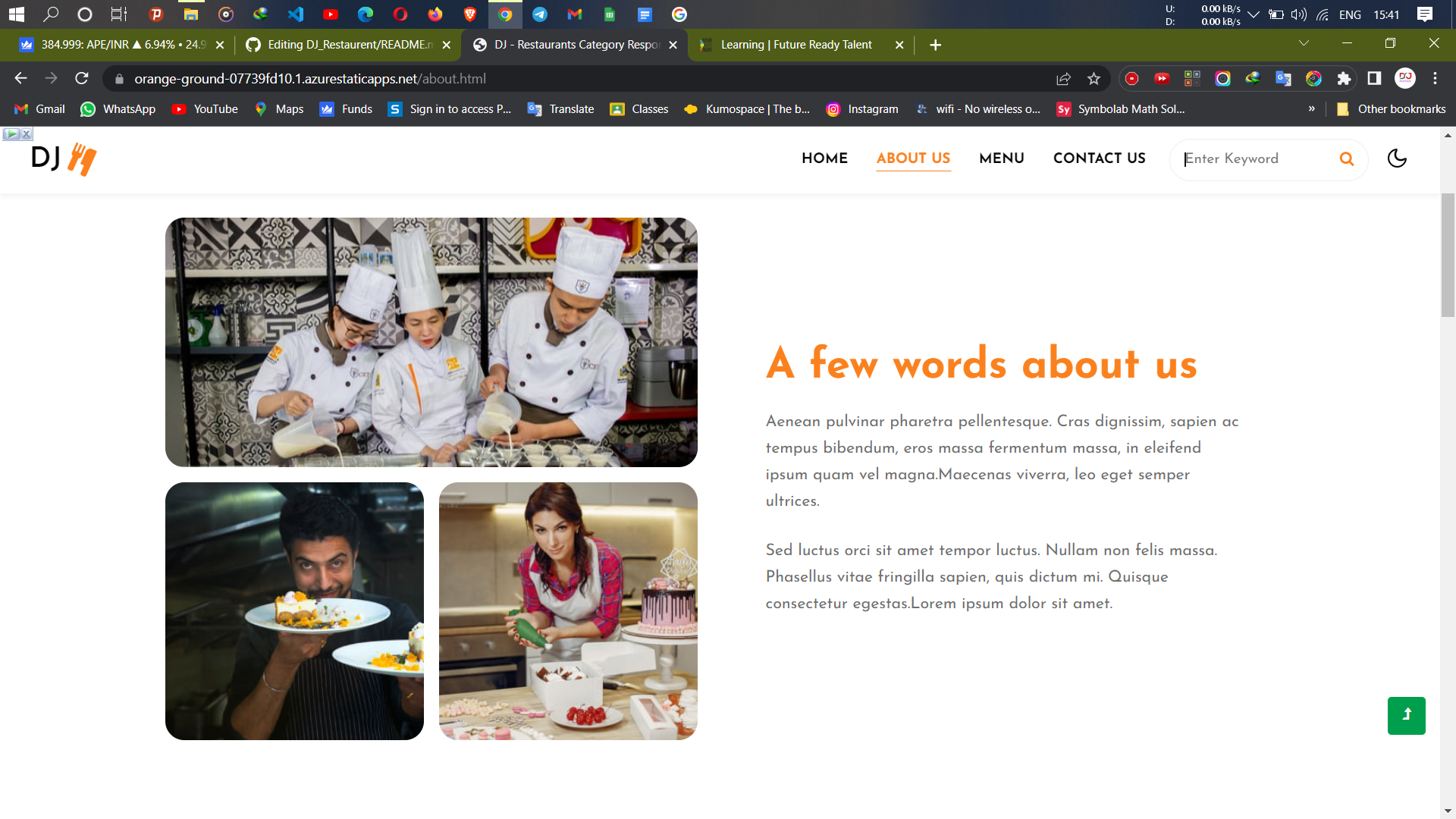The image size is (1456, 819).
Task: Reload the current page
Action: [x=81, y=78]
